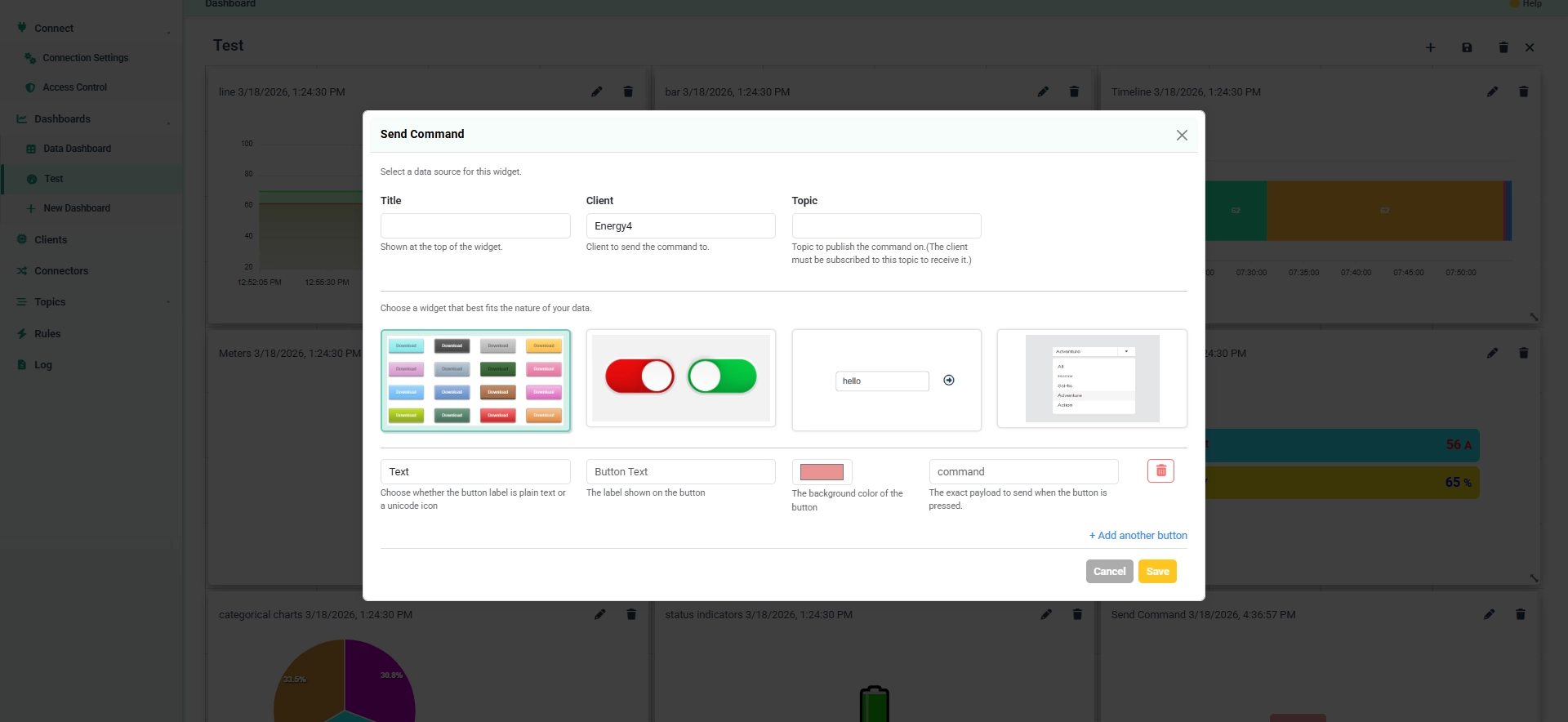This screenshot has height=722, width=1568.
Task: Edit the bar widget with pencil icon
Action: [x=1043, y=91]
